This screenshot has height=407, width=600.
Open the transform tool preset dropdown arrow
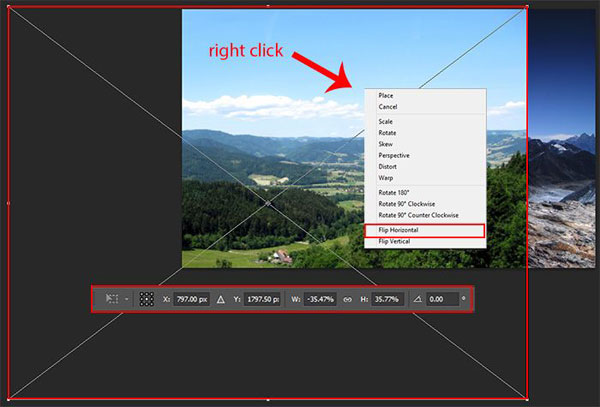click(x=127, y=298)
